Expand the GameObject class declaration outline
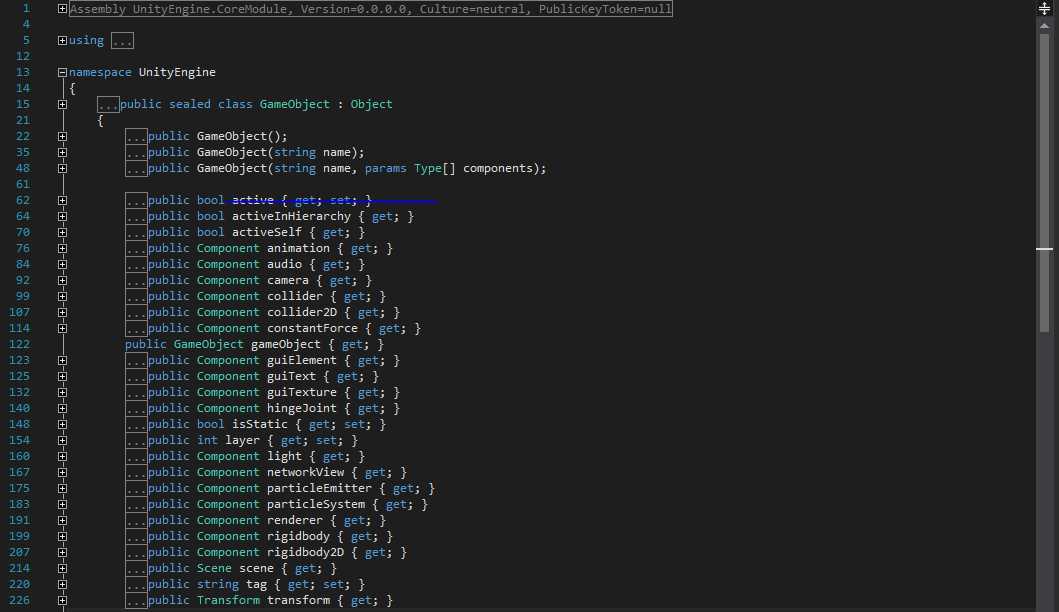 62,105
